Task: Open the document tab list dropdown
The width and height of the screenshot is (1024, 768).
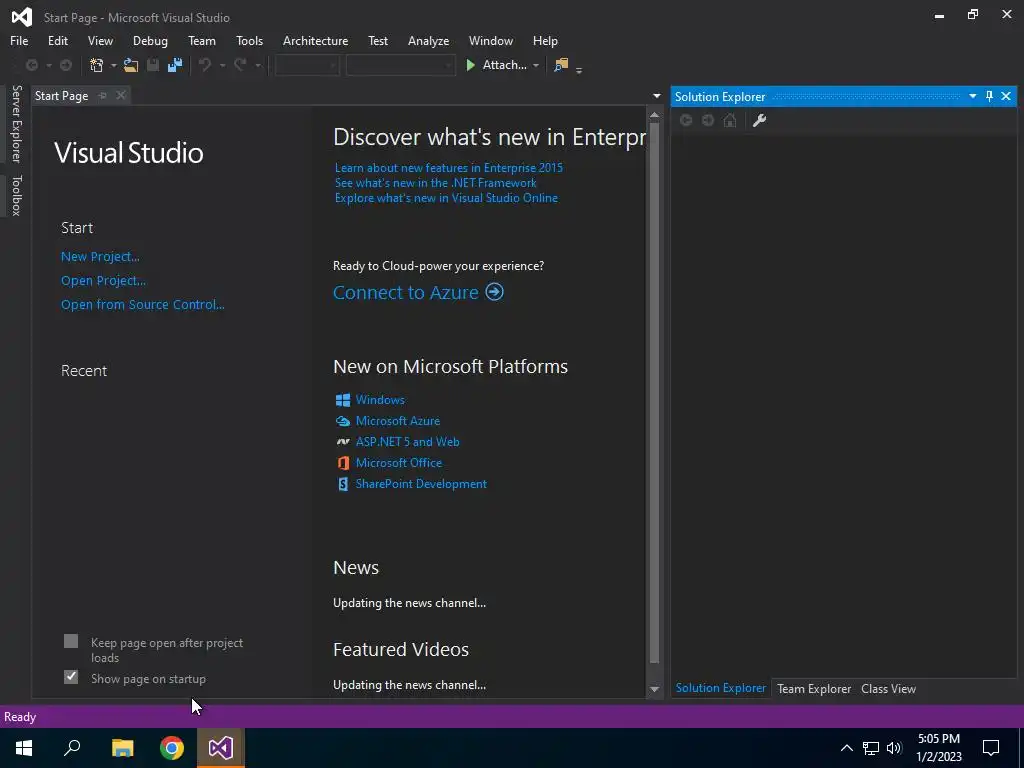Action: click(656, 96)
